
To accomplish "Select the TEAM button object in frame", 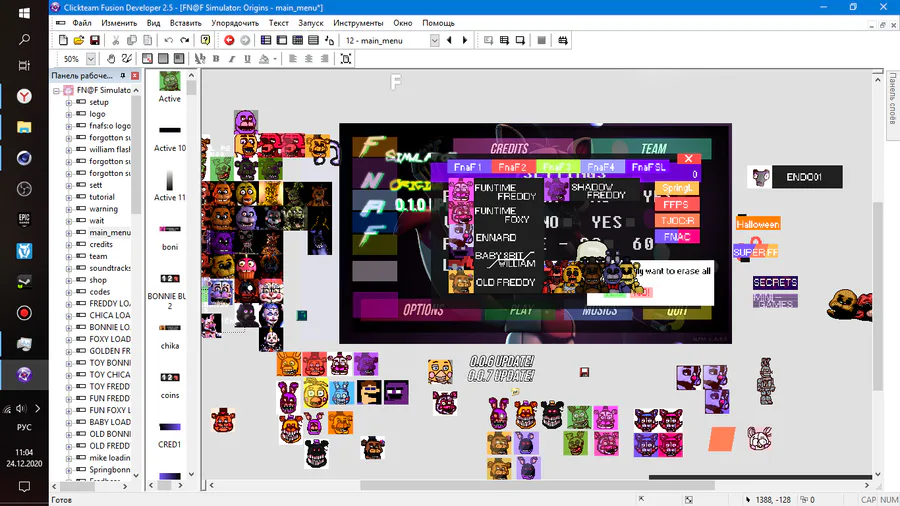I will [x=653, y=148].
